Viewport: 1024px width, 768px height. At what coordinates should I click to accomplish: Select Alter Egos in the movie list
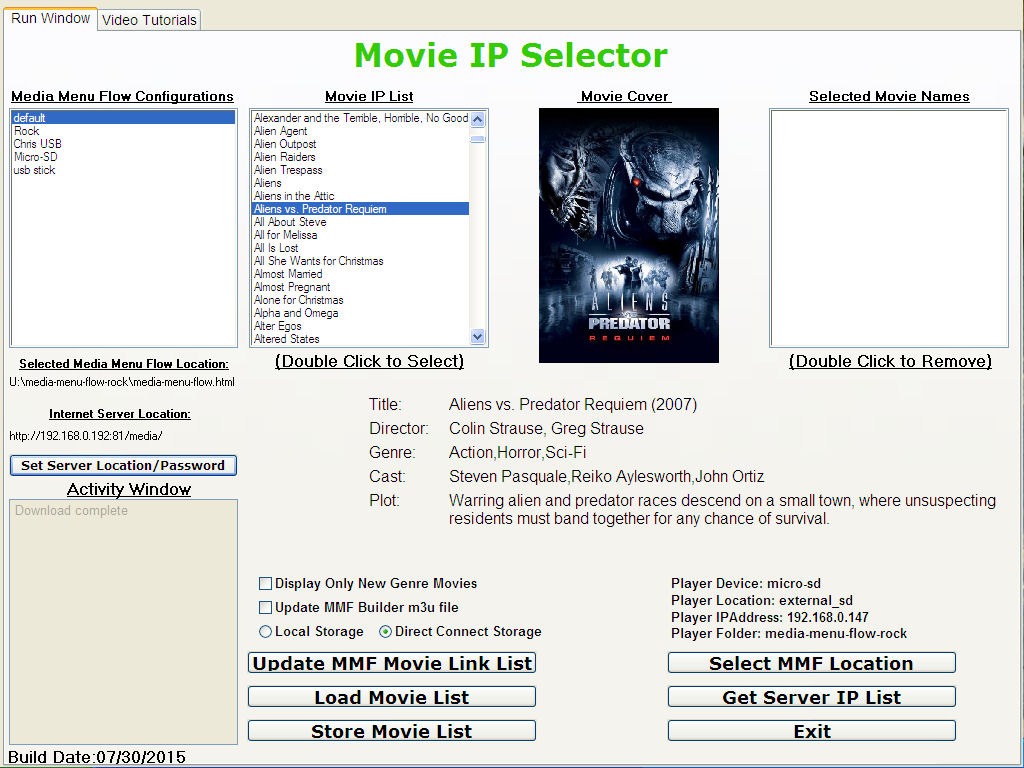pos(360,326)
